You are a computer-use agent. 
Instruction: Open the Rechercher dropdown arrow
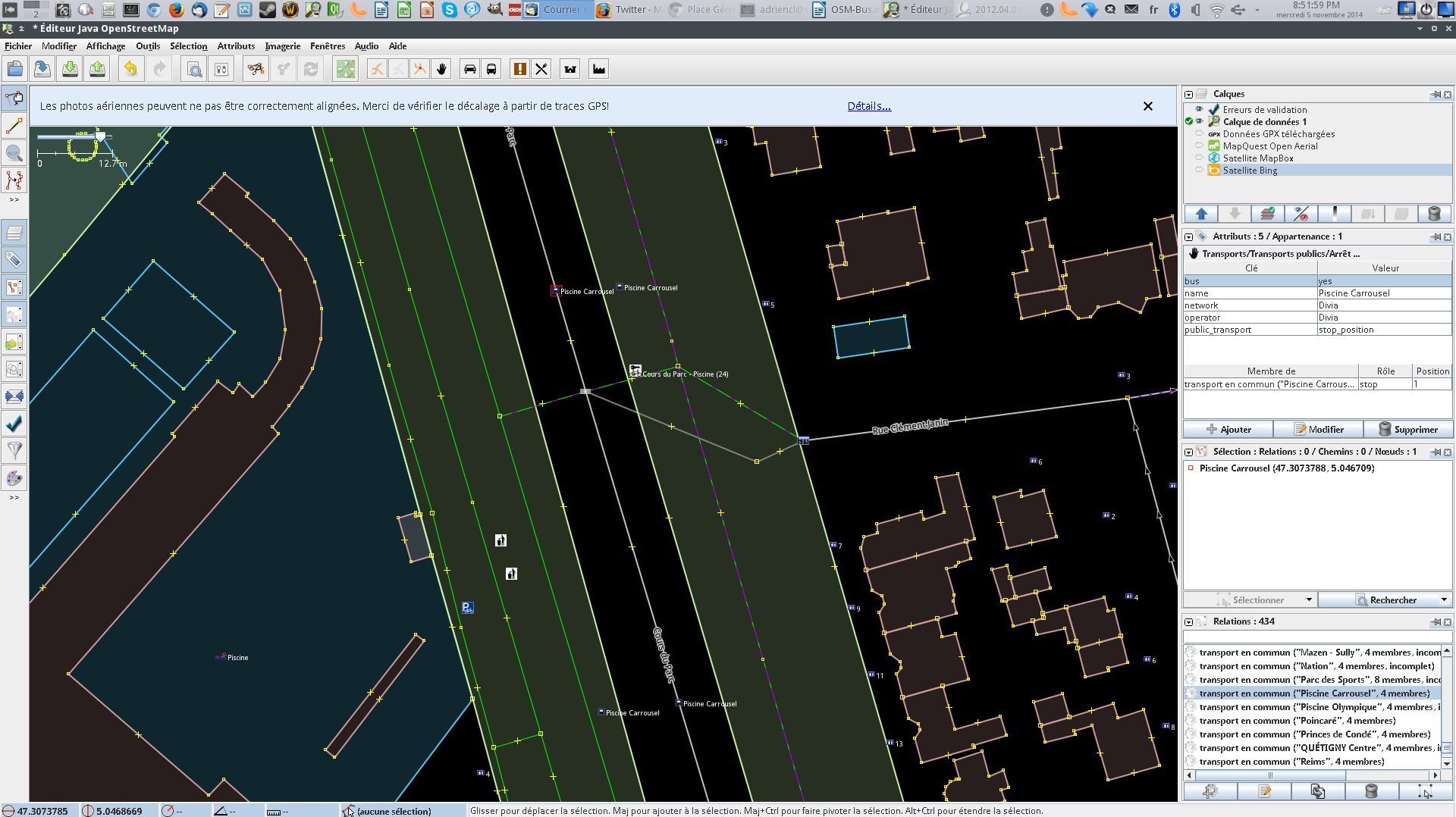click(1444, 599)
